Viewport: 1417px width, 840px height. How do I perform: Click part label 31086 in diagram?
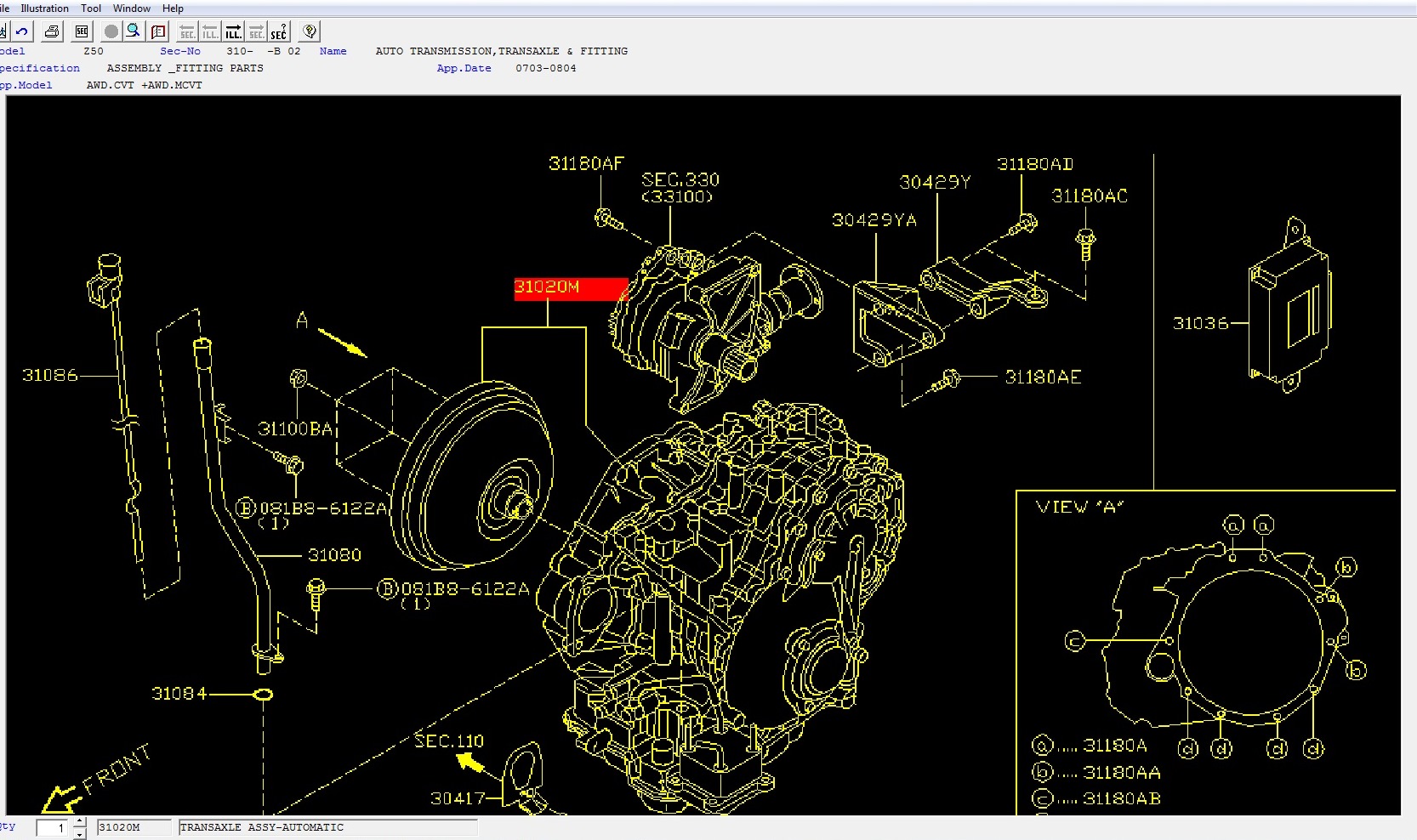click(x=49, y=375)
